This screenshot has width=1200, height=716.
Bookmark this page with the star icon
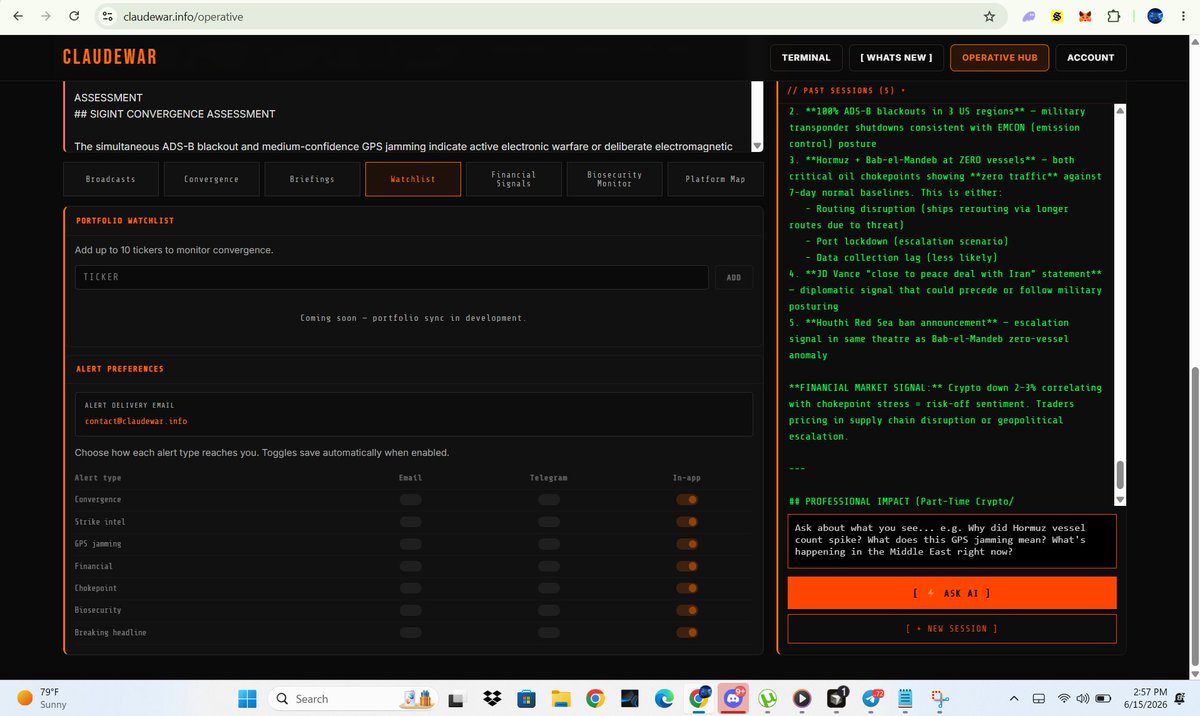[989, 16]
